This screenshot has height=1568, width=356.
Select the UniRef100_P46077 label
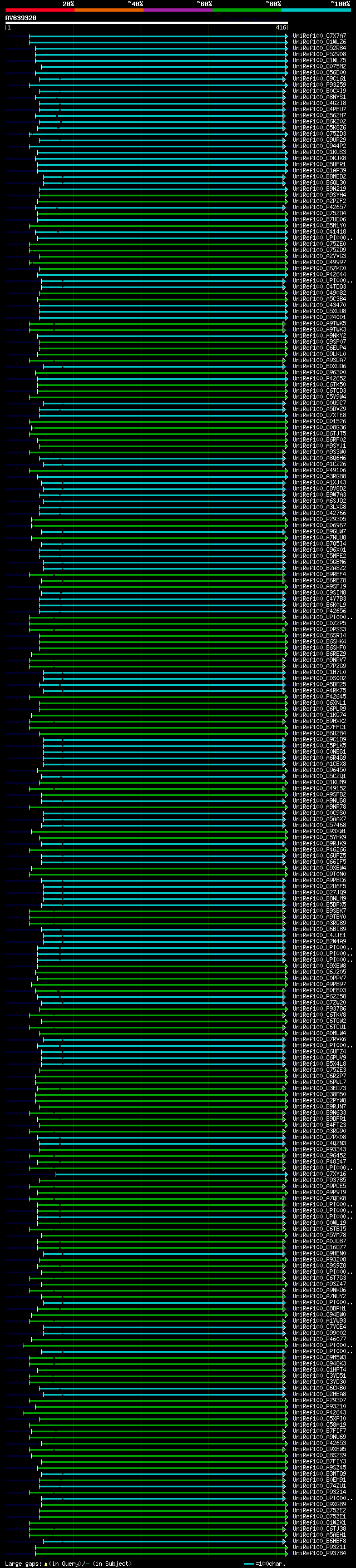[319, 1339]
